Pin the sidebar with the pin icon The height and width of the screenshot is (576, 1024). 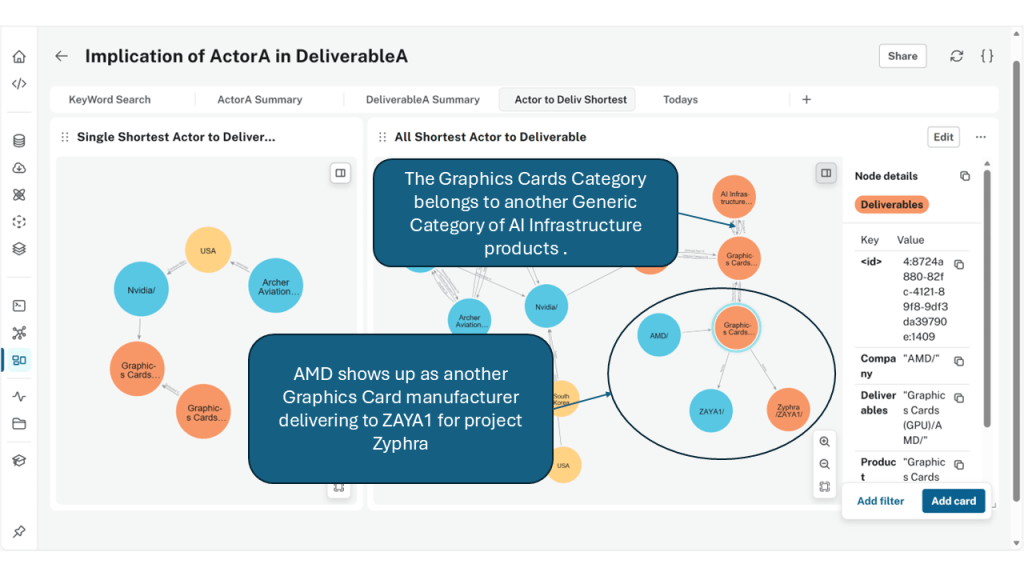(x=19, y=531)
